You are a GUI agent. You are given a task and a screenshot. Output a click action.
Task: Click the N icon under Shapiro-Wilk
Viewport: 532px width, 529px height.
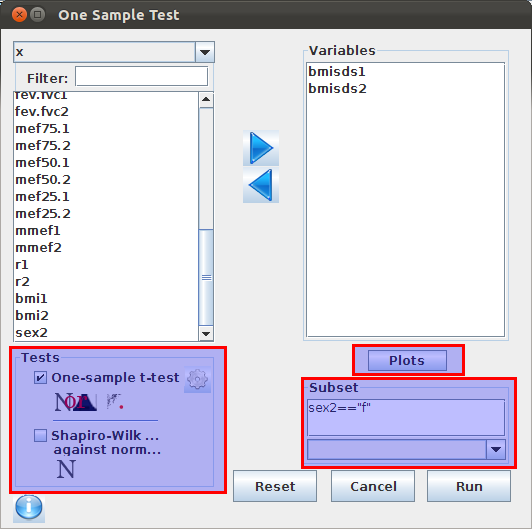[x=66, y=469]
